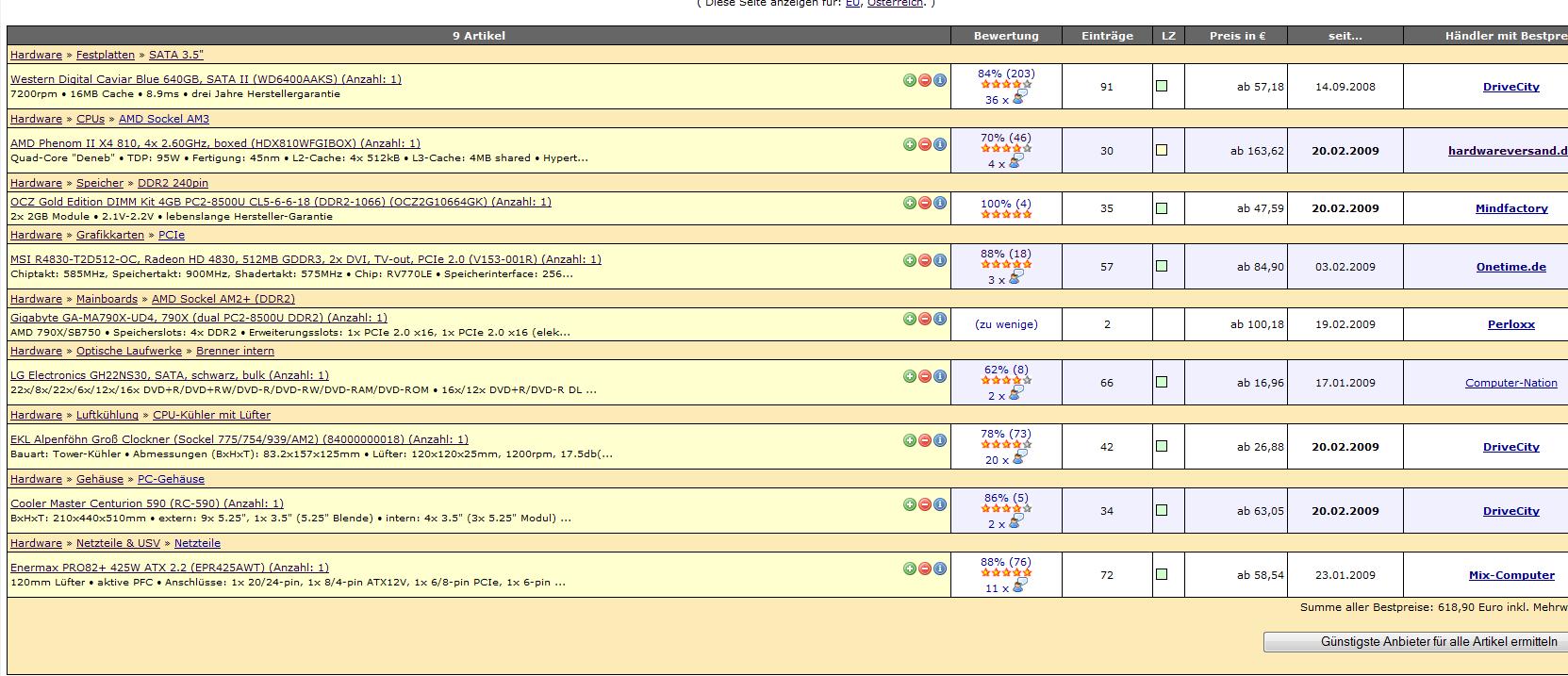Click green plus for Cooler Master Centurion 590
Viewport: 1568px width, 676px height.
(x=910, y=504)
